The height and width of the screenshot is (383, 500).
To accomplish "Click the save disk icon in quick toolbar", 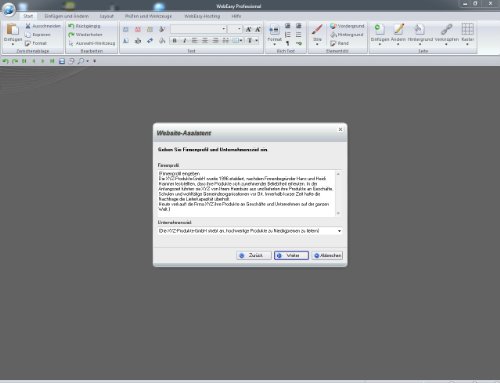I will (x=62, y=61).
